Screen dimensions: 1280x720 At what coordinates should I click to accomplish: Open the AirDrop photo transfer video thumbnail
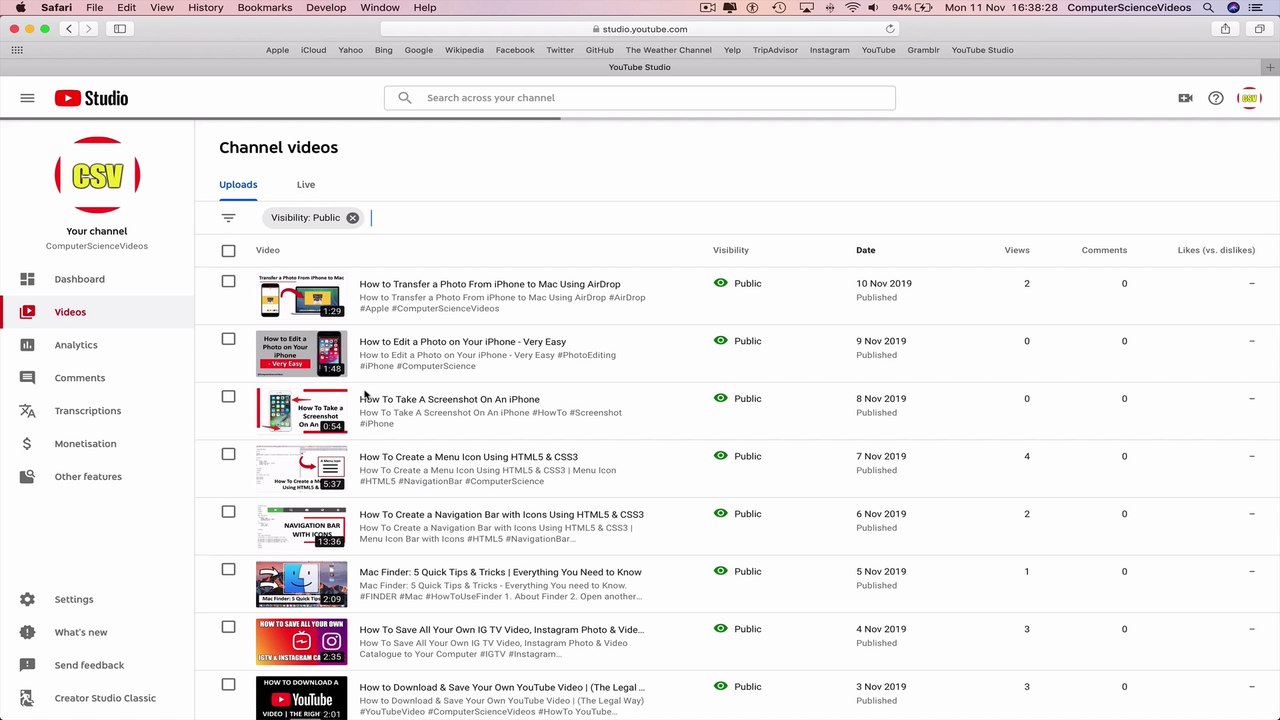(x=301, y=296)
